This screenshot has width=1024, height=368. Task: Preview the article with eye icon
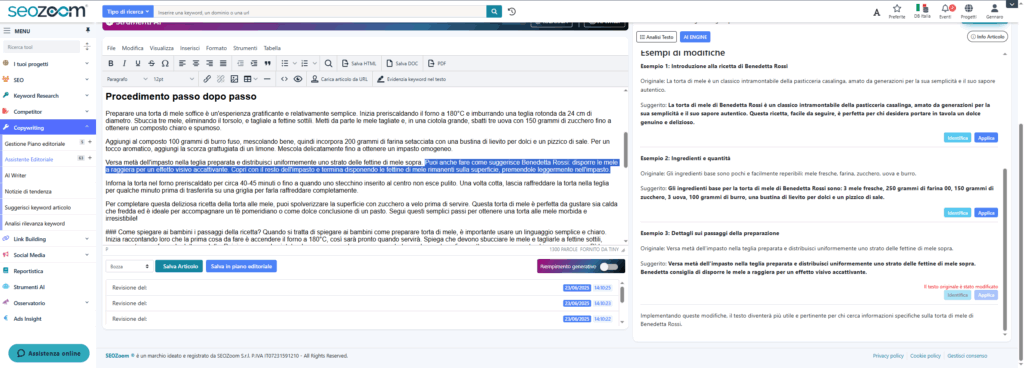[298, 79]
